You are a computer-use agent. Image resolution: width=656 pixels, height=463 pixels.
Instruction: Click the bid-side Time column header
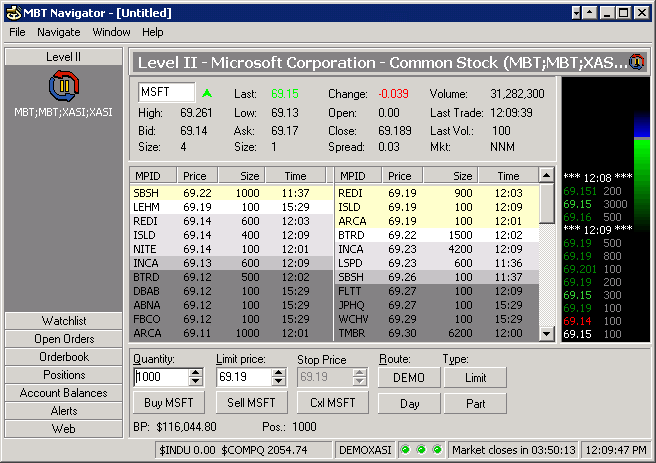[295, 176]
